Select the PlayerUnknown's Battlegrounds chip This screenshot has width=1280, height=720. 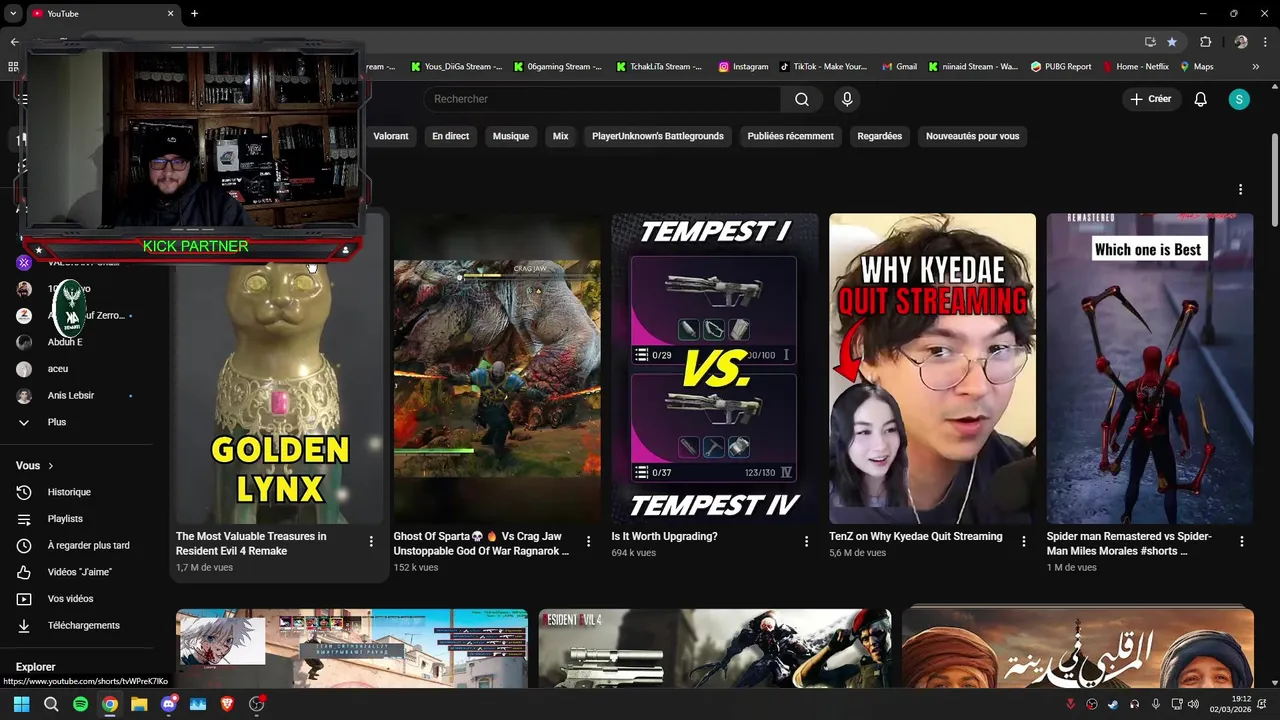point(658,136)
